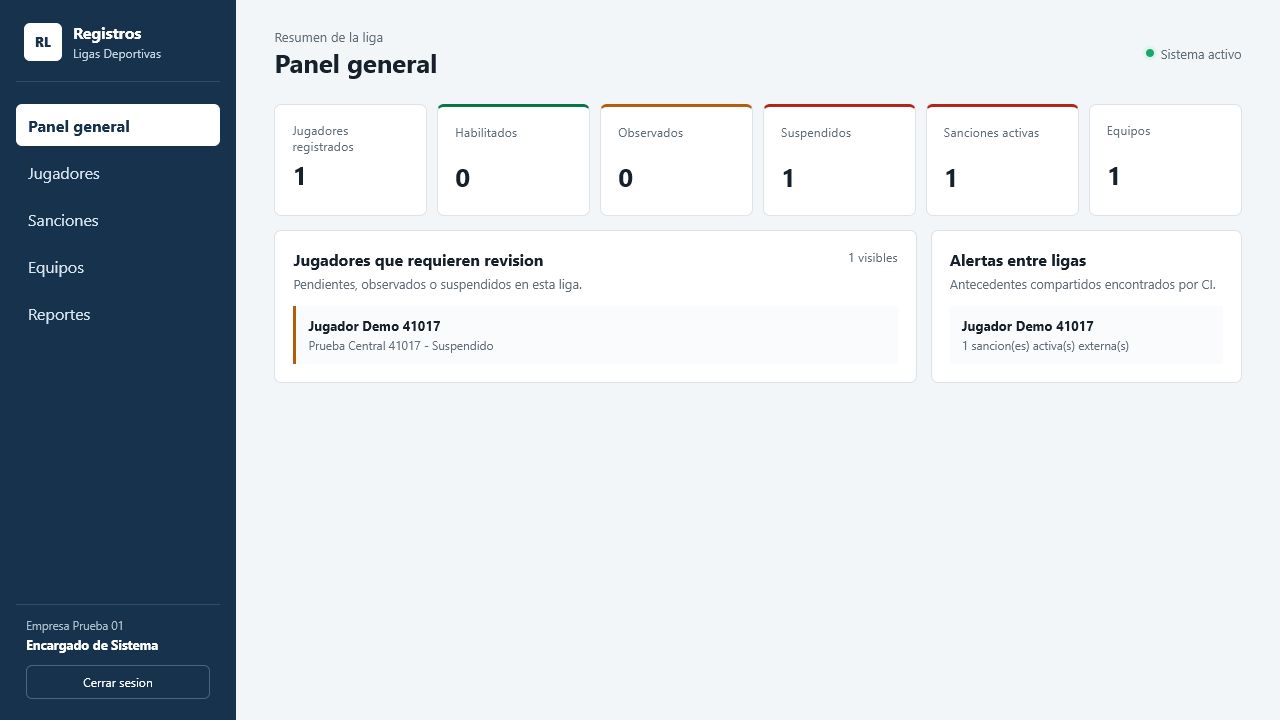The width and height of the screenshot is (1280, 720).
Task: Navigate to Equipos
Action: (x=118, y=267)
